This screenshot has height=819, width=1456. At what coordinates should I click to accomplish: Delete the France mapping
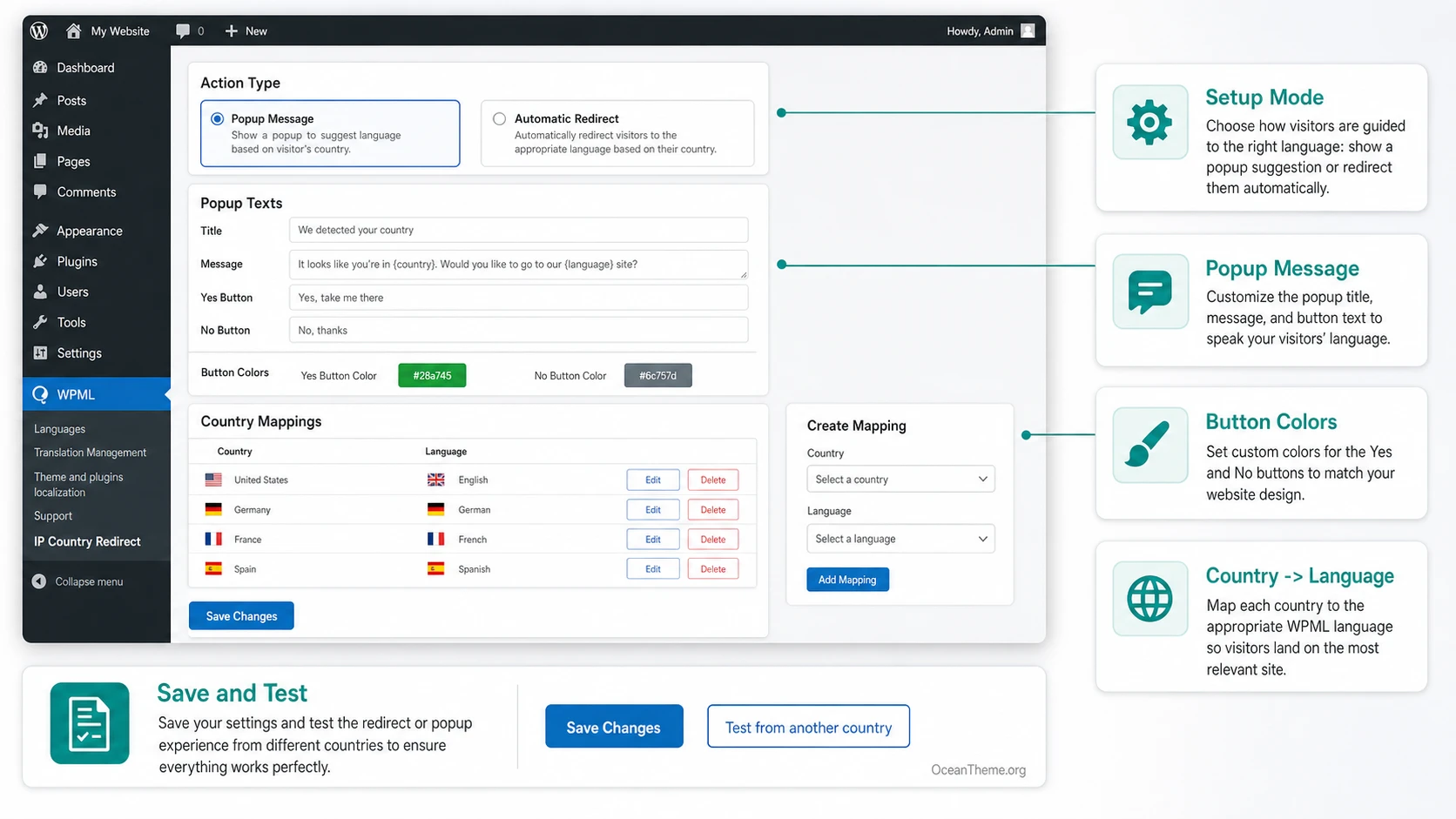(x=713, y=540)
